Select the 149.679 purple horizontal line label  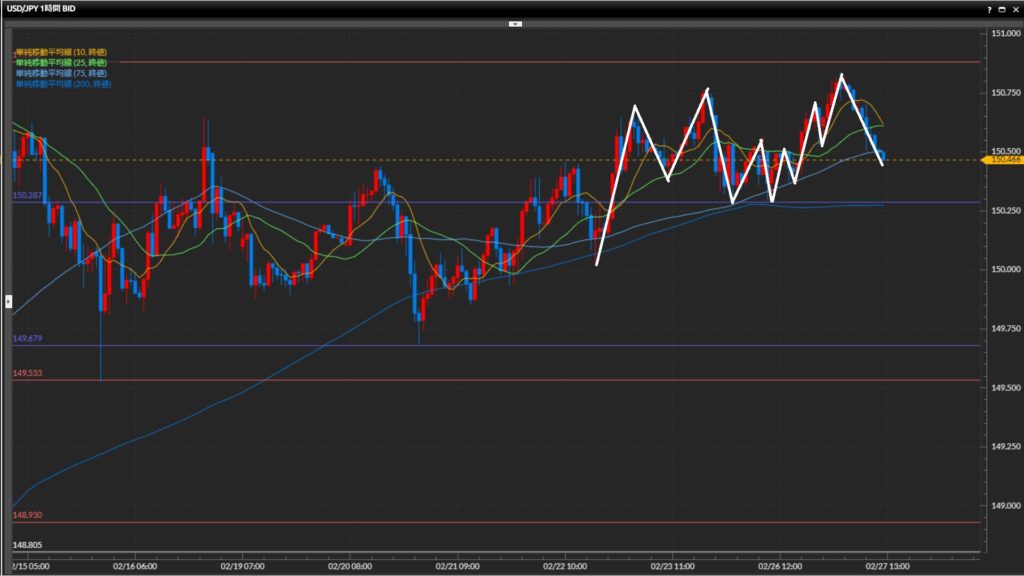(26, 339)
